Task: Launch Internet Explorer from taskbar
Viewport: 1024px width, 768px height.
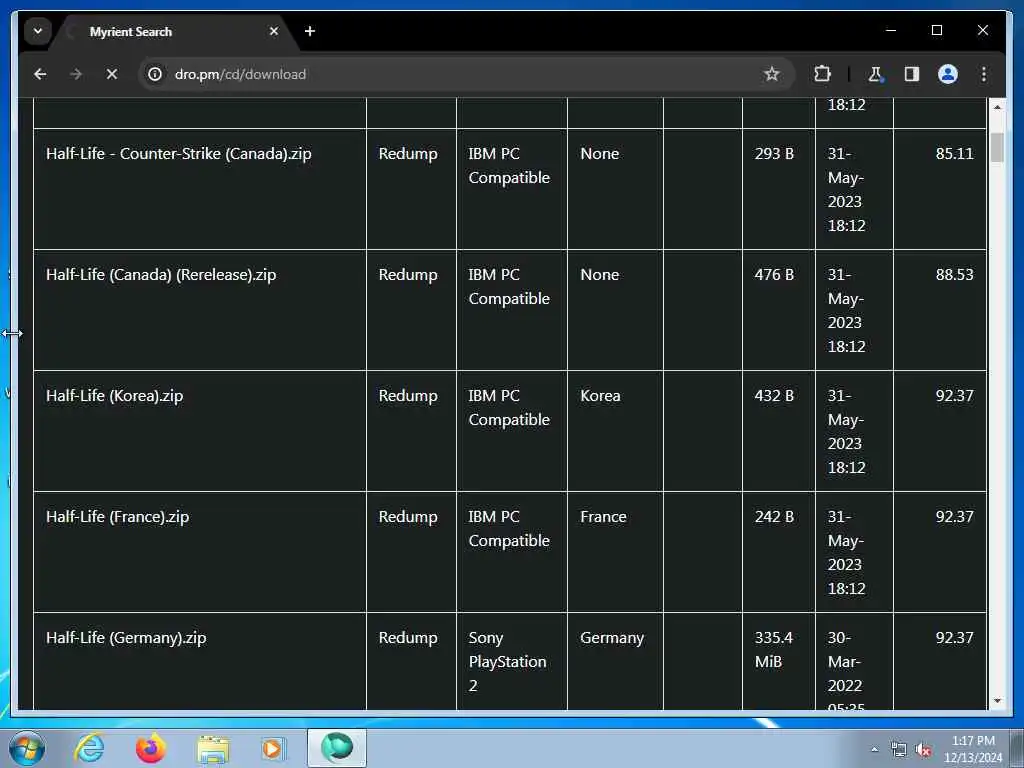Action: (x=89, y=748)
